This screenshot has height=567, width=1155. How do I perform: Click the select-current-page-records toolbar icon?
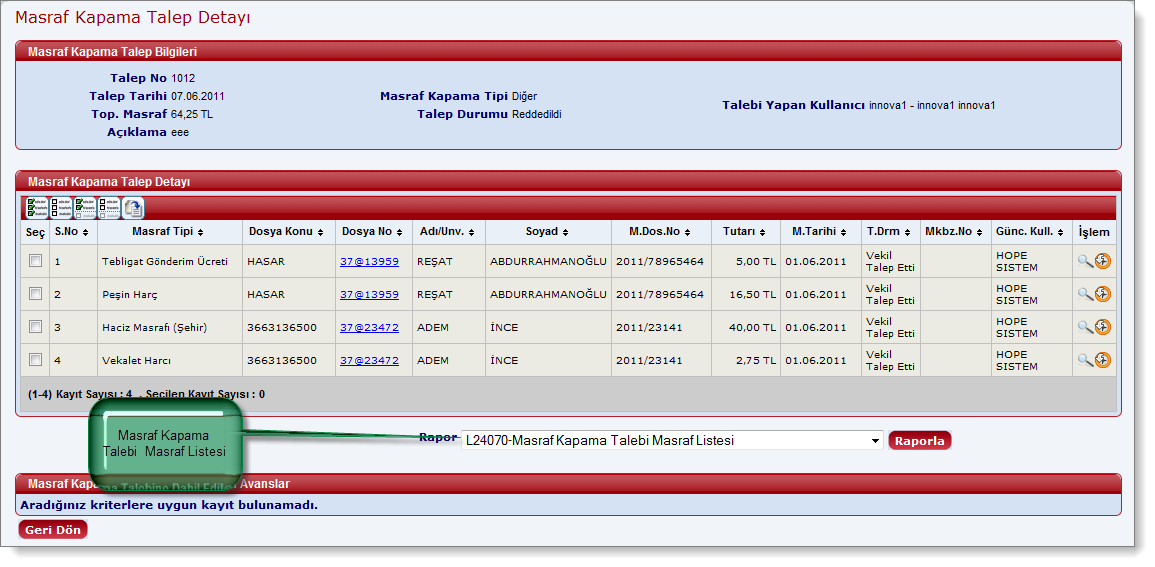tap(85, 208)
